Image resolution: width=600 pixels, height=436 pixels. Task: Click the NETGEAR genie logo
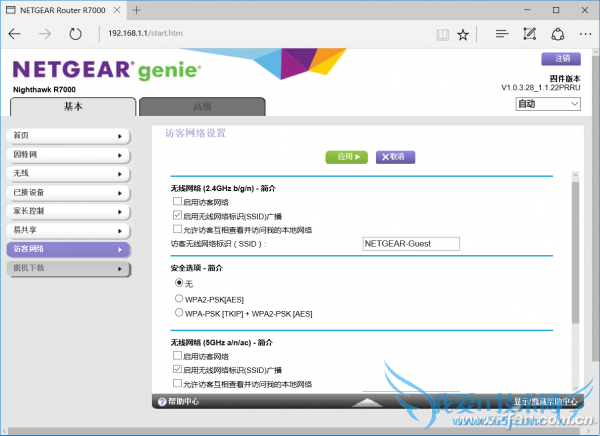107,70
